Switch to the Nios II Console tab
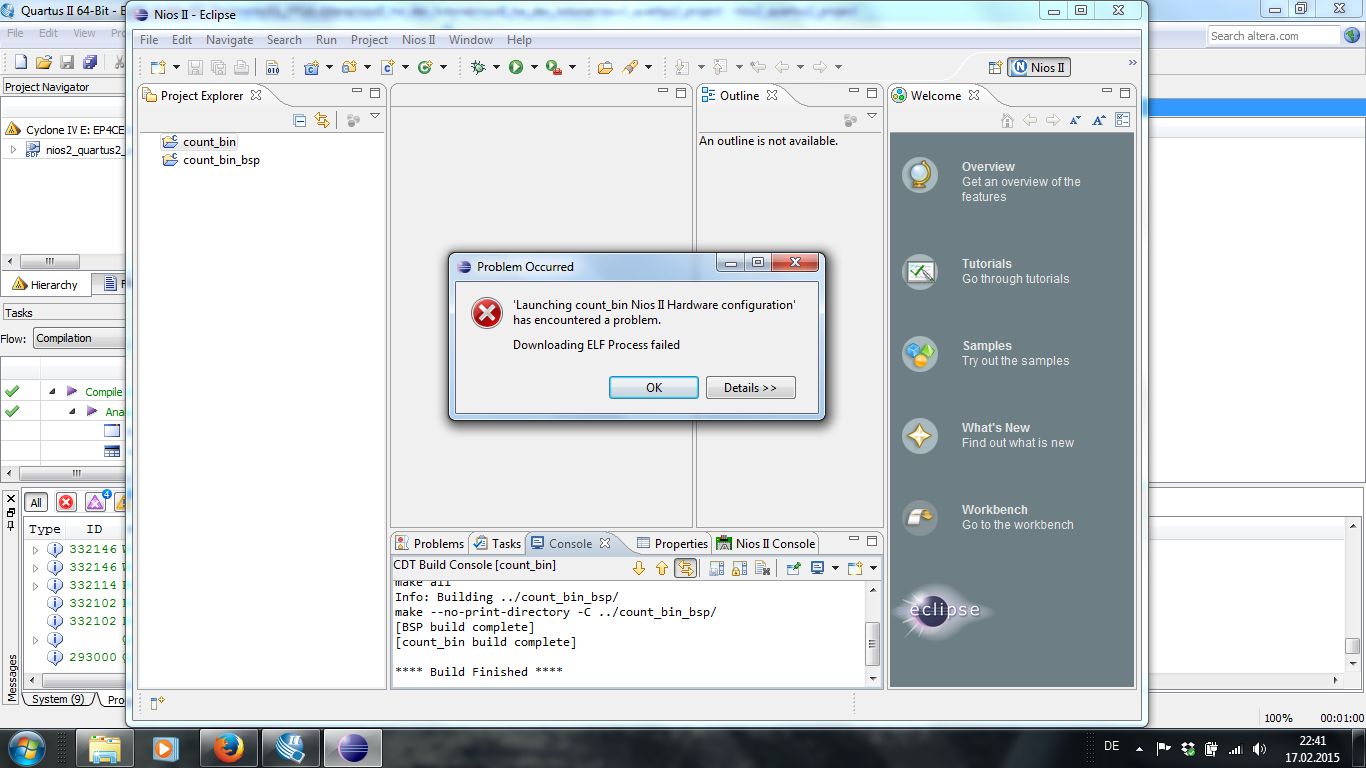Image resolution: width=1366 pixels, height=768 pixels. (x=766, y=544)
